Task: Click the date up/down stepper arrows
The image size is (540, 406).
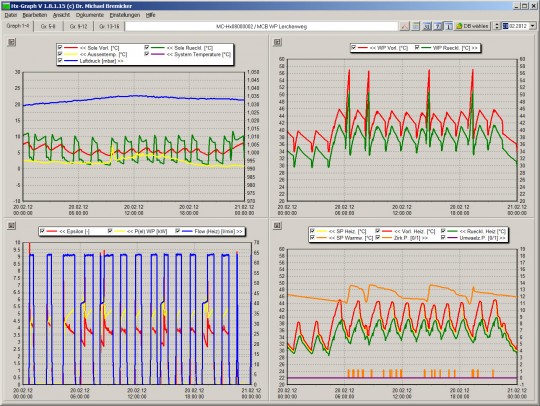Action: [497, 26]
